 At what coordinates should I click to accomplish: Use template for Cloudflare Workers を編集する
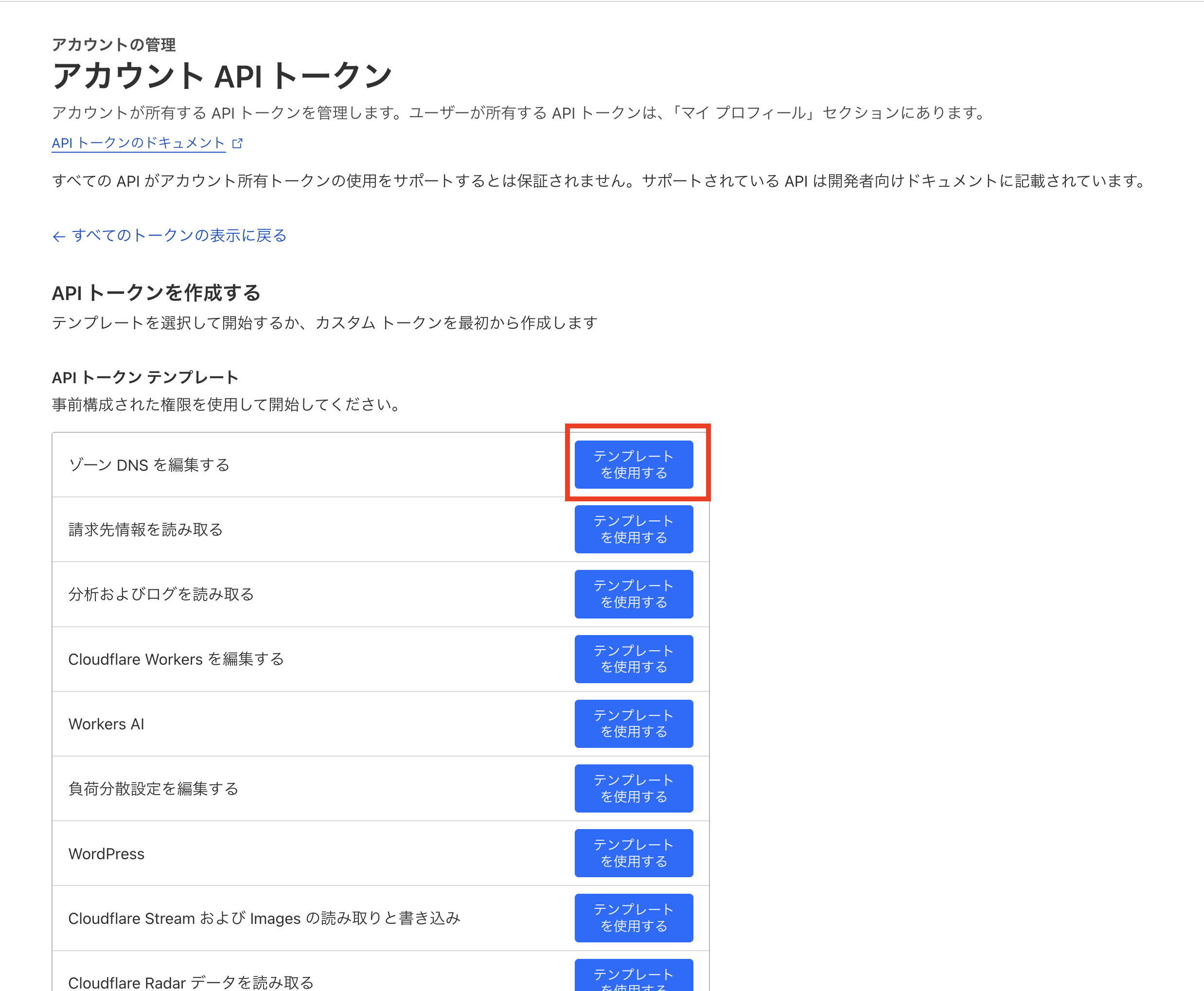(x=633, y=659)
